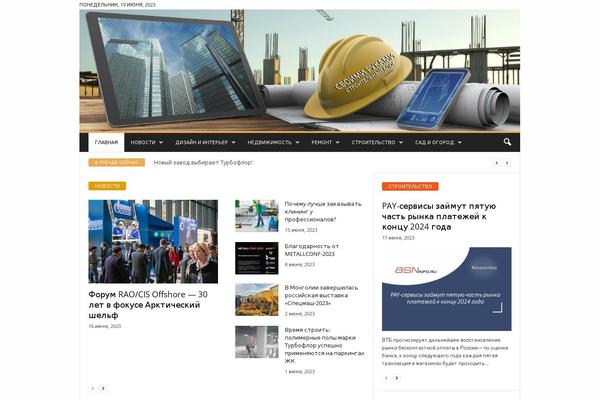The image size is (600, 400).
Task: Open Дизайн и интерьер menu item
Action: click(201, 142)
